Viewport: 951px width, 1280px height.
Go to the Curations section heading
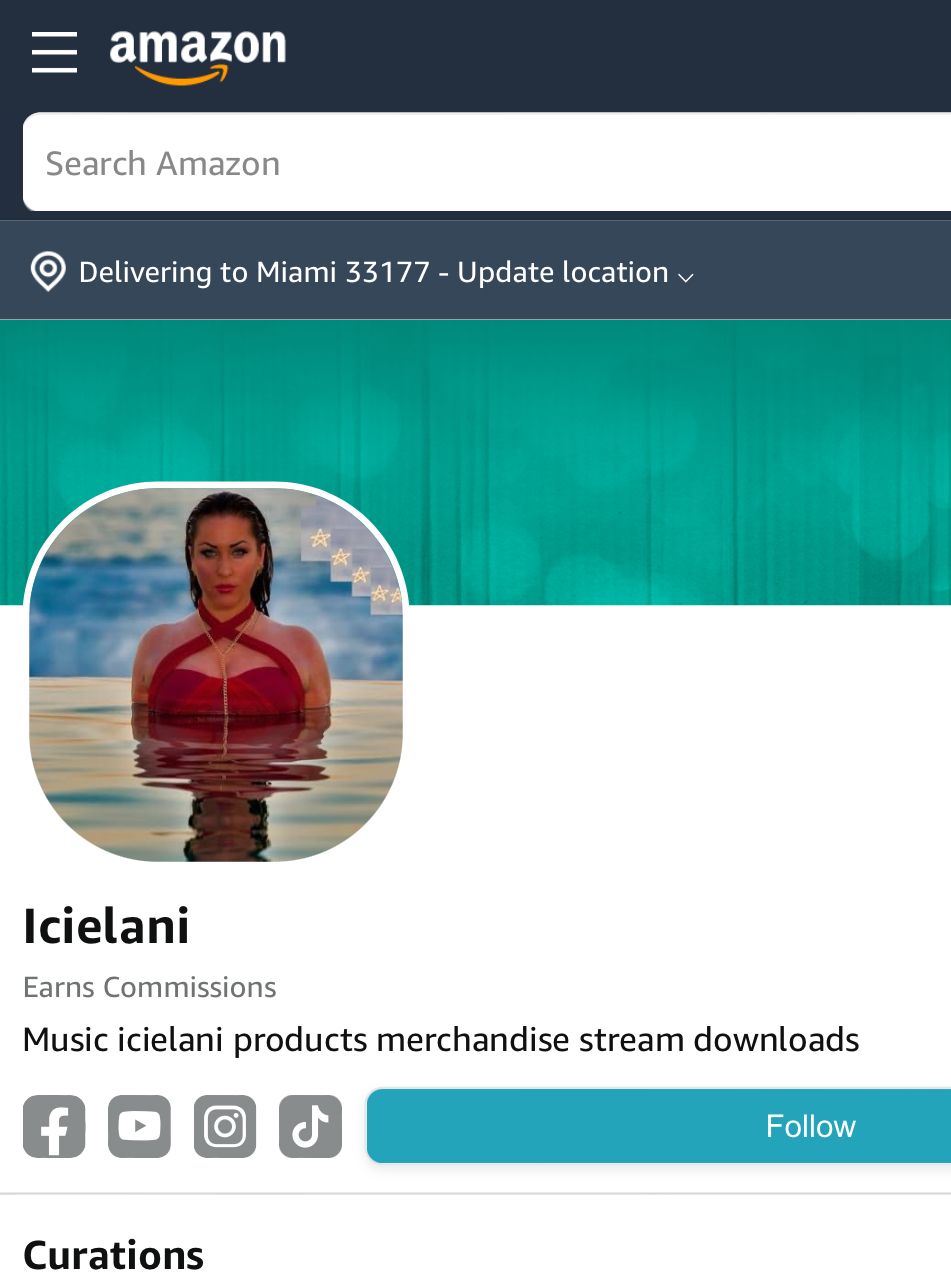113,1255
